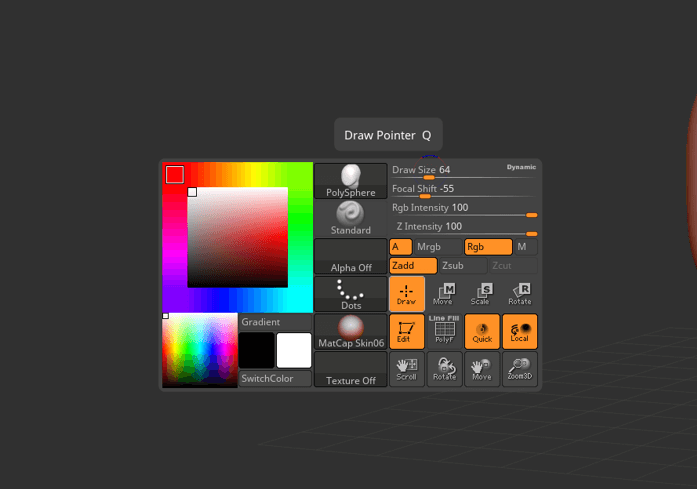Click the red current color swatch
The width and height of the screenshot is (697, 489).
(175, 174)
